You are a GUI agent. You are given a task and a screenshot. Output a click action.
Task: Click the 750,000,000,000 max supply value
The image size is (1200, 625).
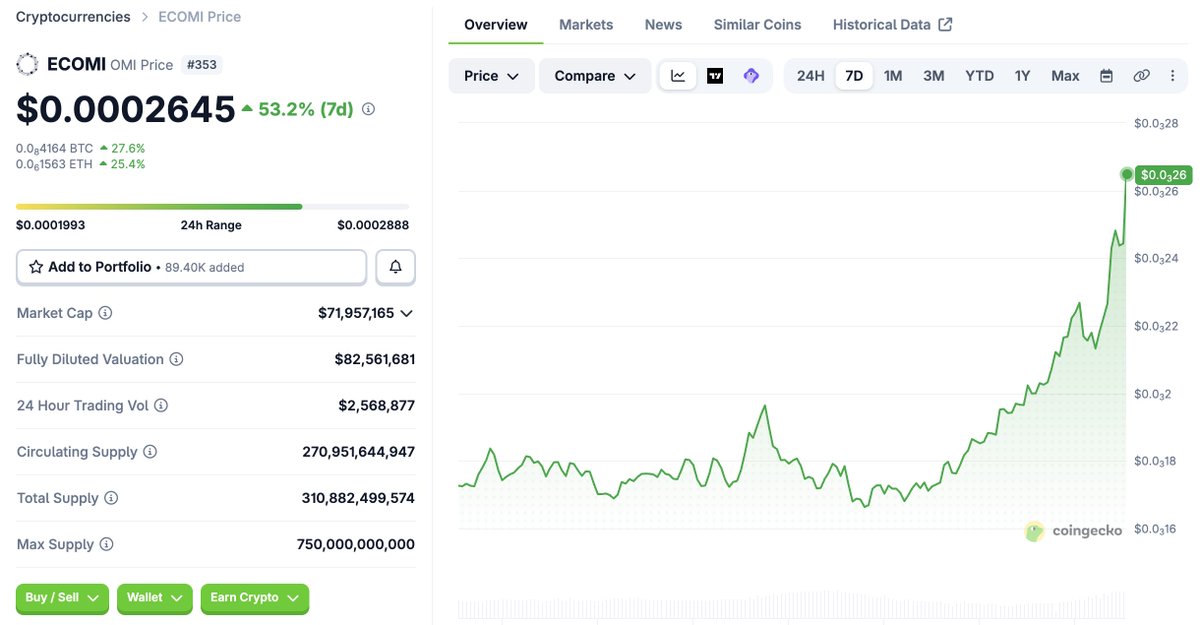[x=356, y=545]
